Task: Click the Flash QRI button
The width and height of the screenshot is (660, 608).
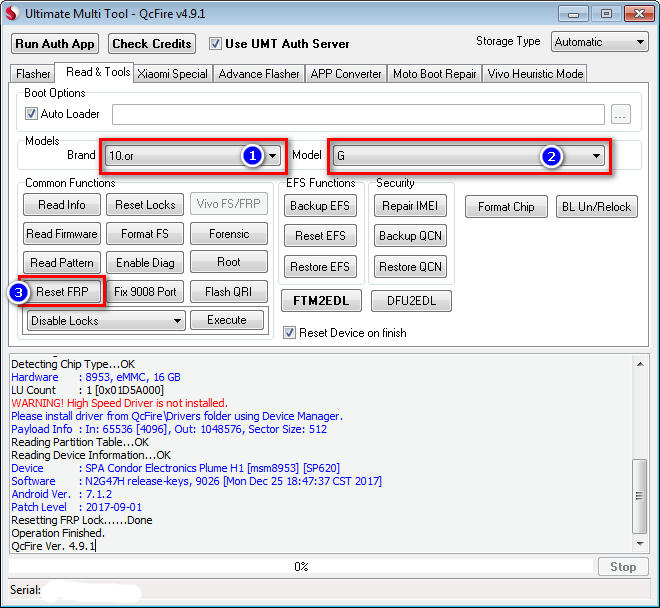Action: [x=229, y=291]
